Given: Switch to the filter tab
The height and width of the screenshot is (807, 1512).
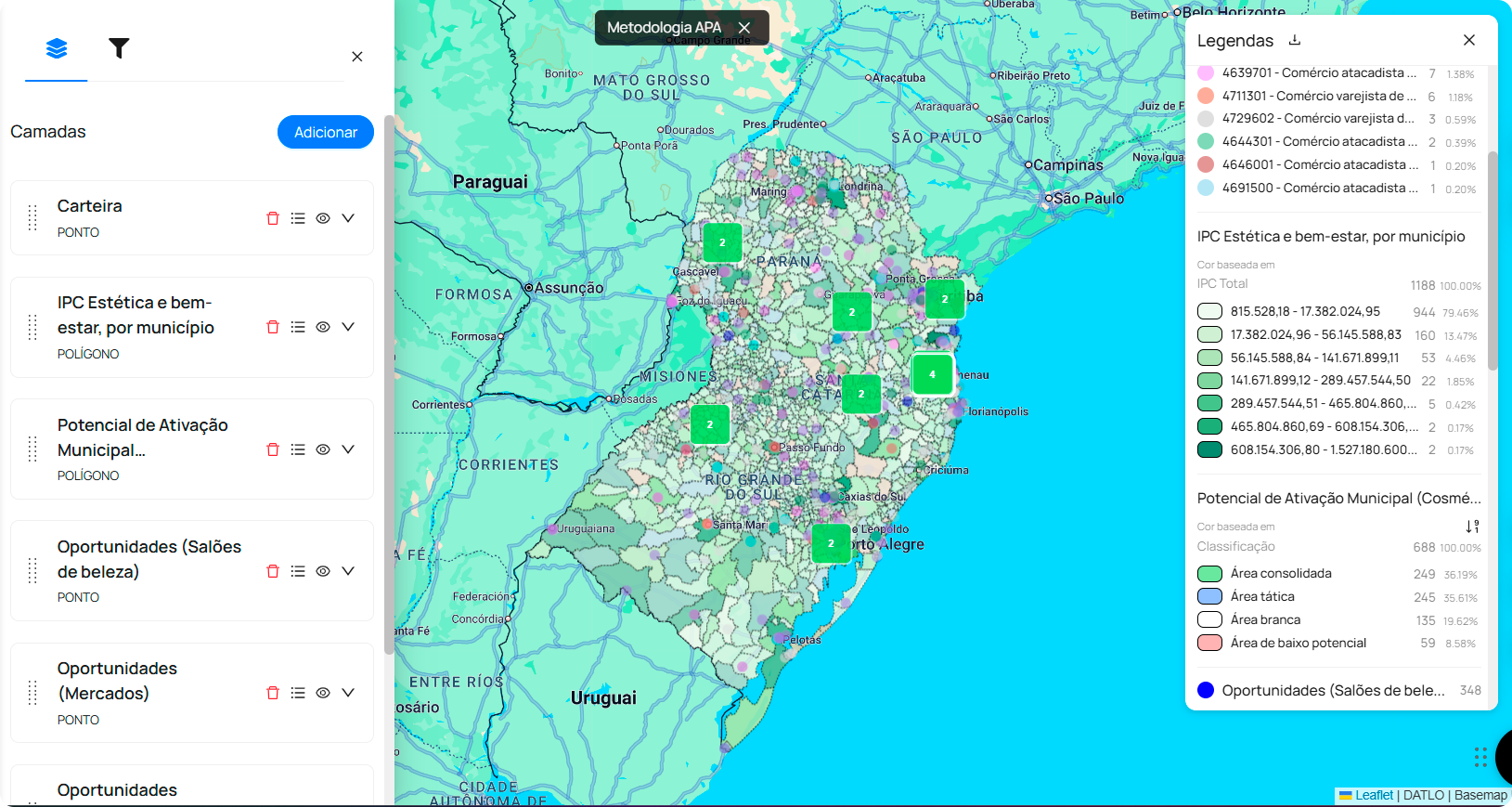Looking at the screenshot, I should point(119,48).
